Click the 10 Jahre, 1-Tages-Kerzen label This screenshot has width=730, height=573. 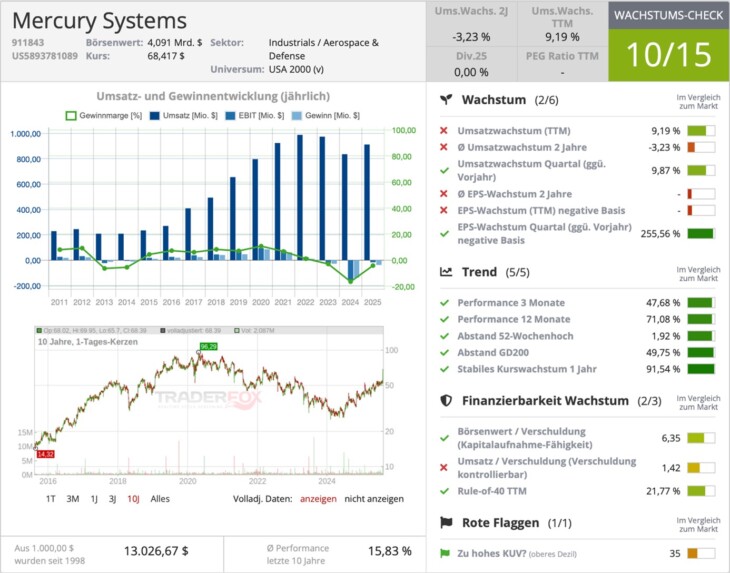click(x=88, y=342)
